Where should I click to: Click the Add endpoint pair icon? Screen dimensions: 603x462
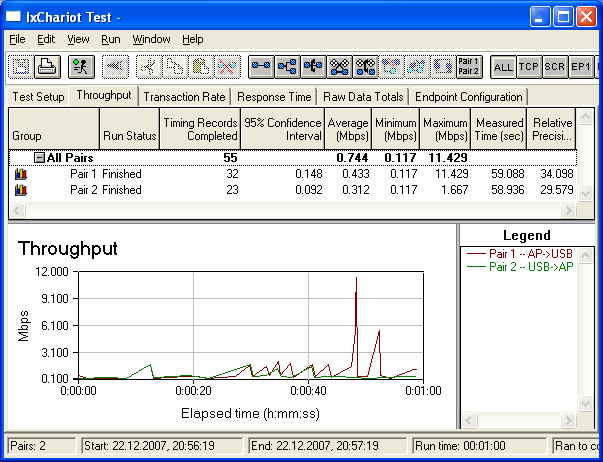pyautogui.click(x=261, y=67)
